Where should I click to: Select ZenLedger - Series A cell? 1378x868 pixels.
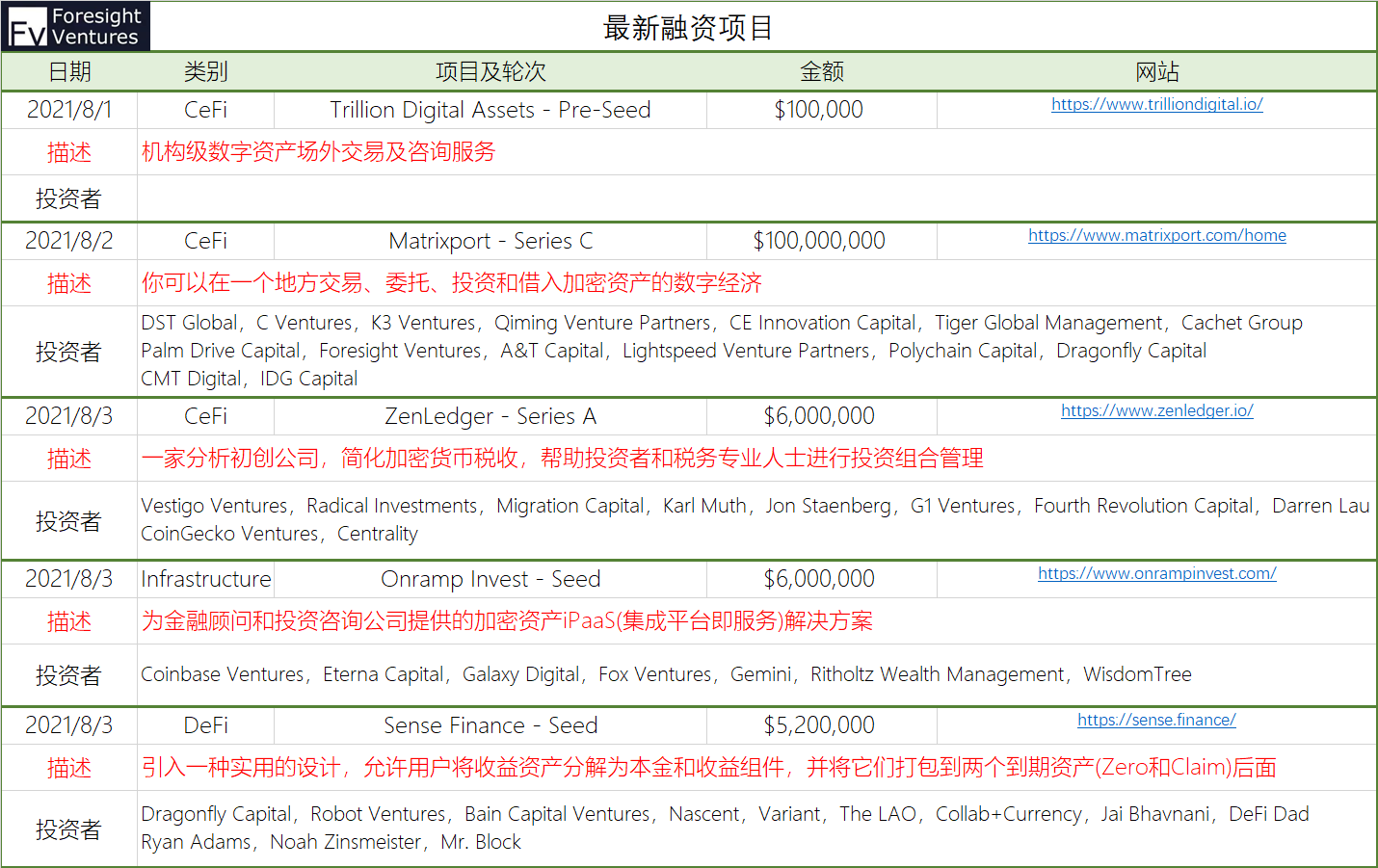point(490,416)
